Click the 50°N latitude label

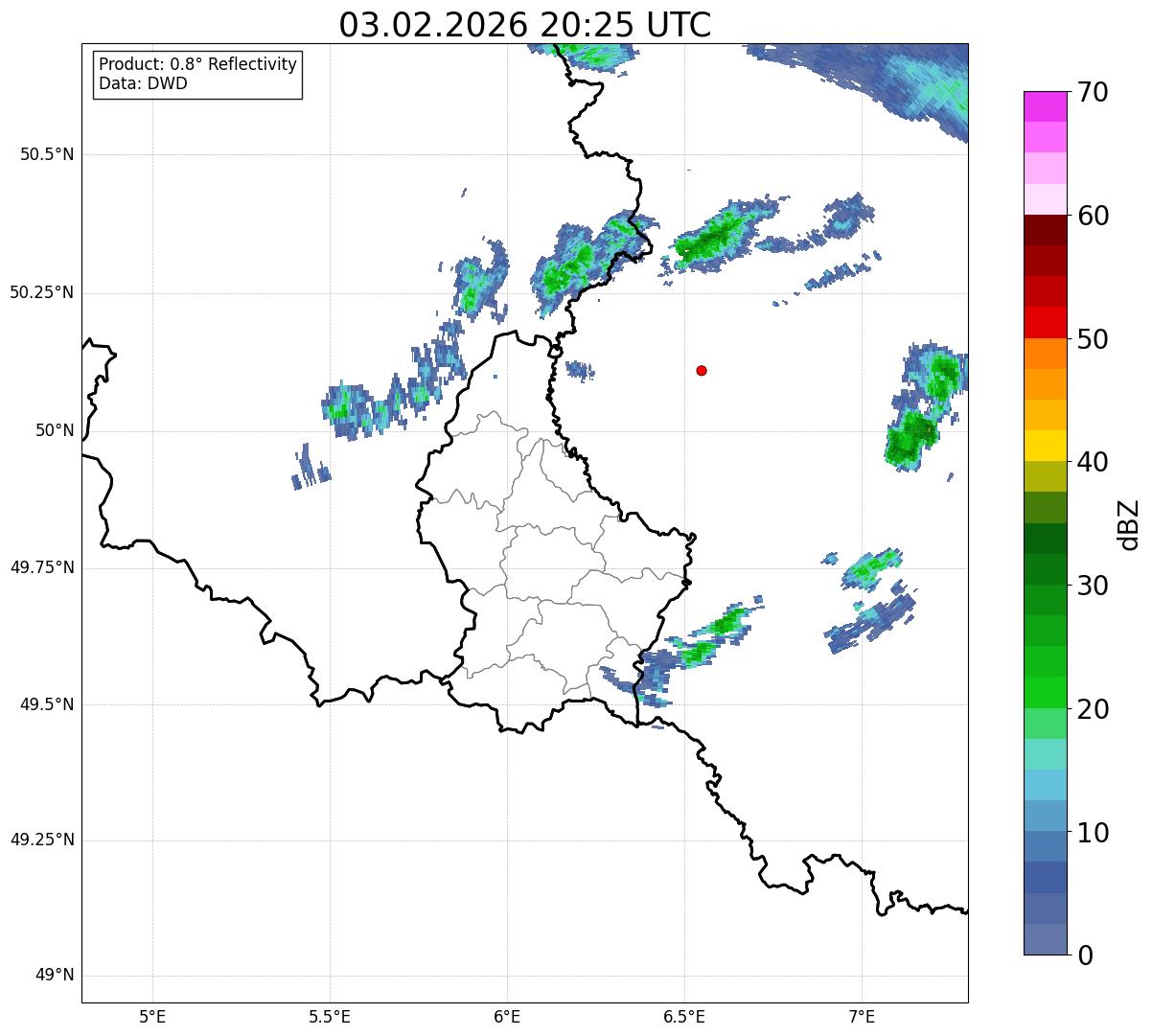pos(55,430)
